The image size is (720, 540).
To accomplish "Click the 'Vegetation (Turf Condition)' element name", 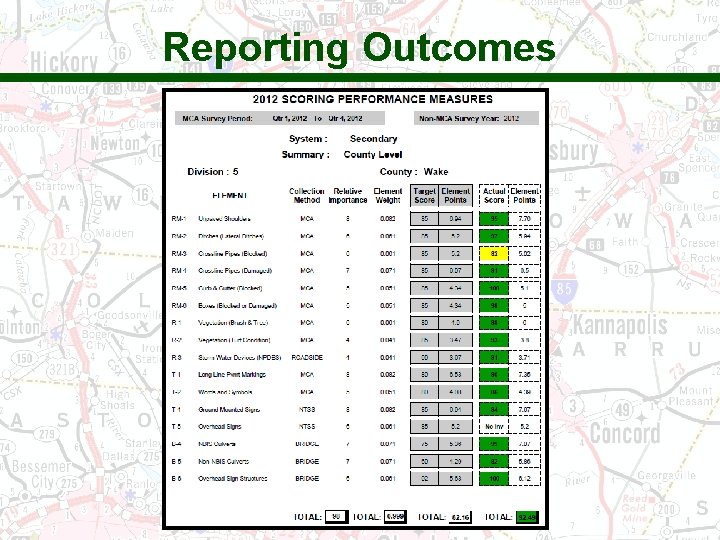I will click(x=234, y=340).
